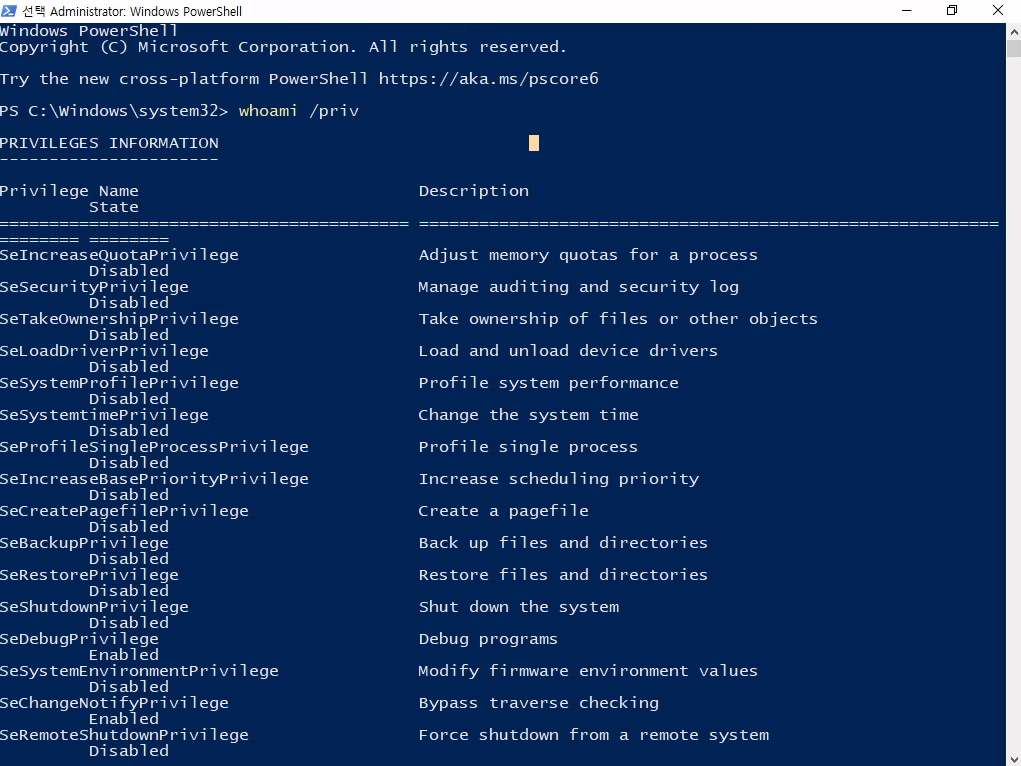Click the Enabled state below SeChangeNotifyPrivilege
The height and width of the screenshot is (766, 1021).
[x=124, y=718]
